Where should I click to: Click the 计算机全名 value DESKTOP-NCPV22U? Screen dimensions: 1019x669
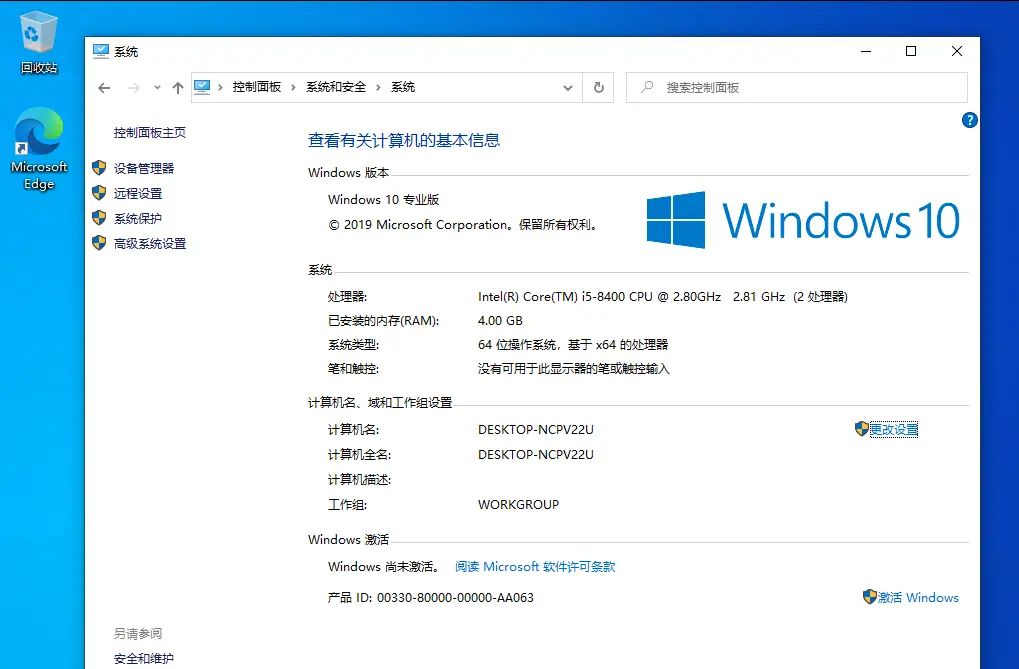[x=535, y=454]
